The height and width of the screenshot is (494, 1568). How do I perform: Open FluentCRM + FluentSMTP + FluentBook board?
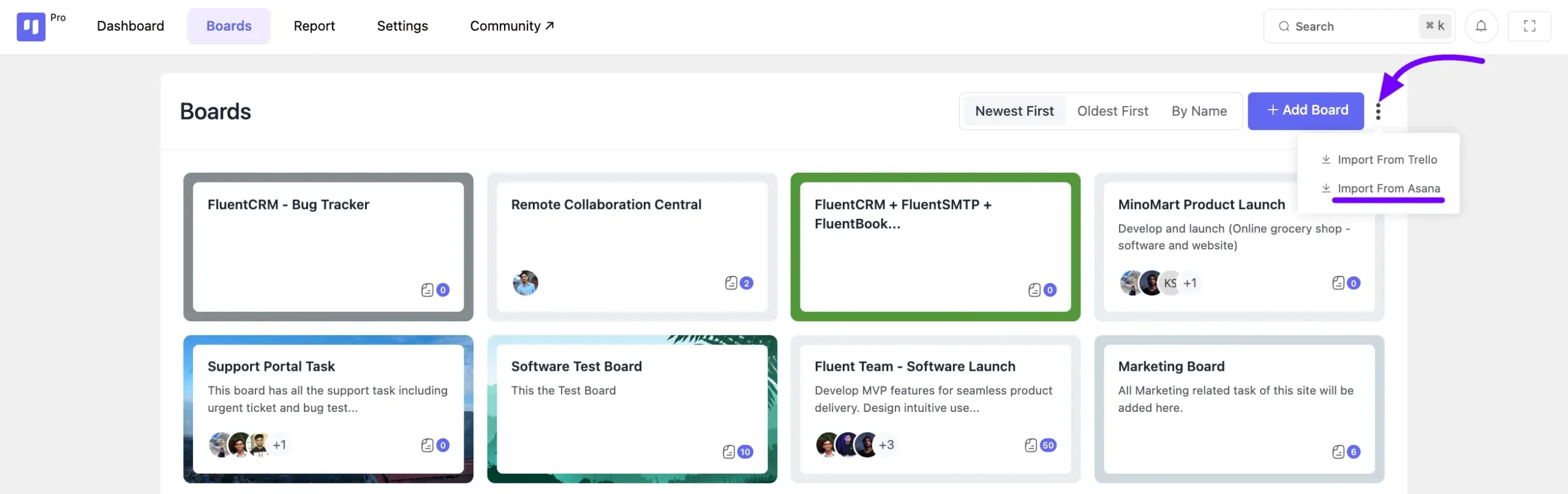[935, 247]
